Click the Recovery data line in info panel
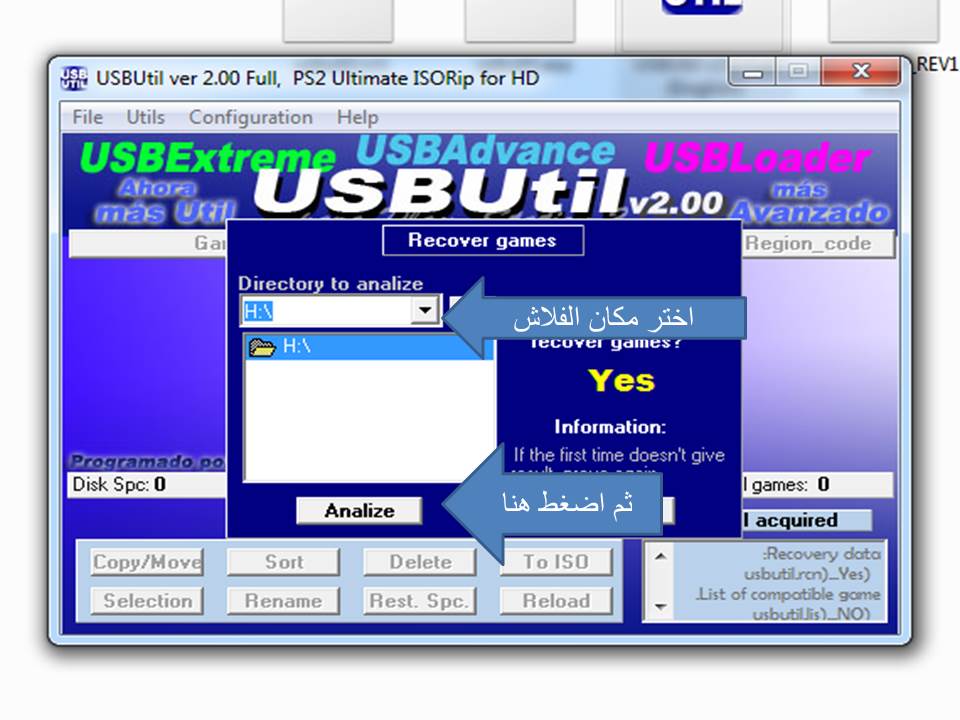960x720 pixels. click(x=822, y=553)
